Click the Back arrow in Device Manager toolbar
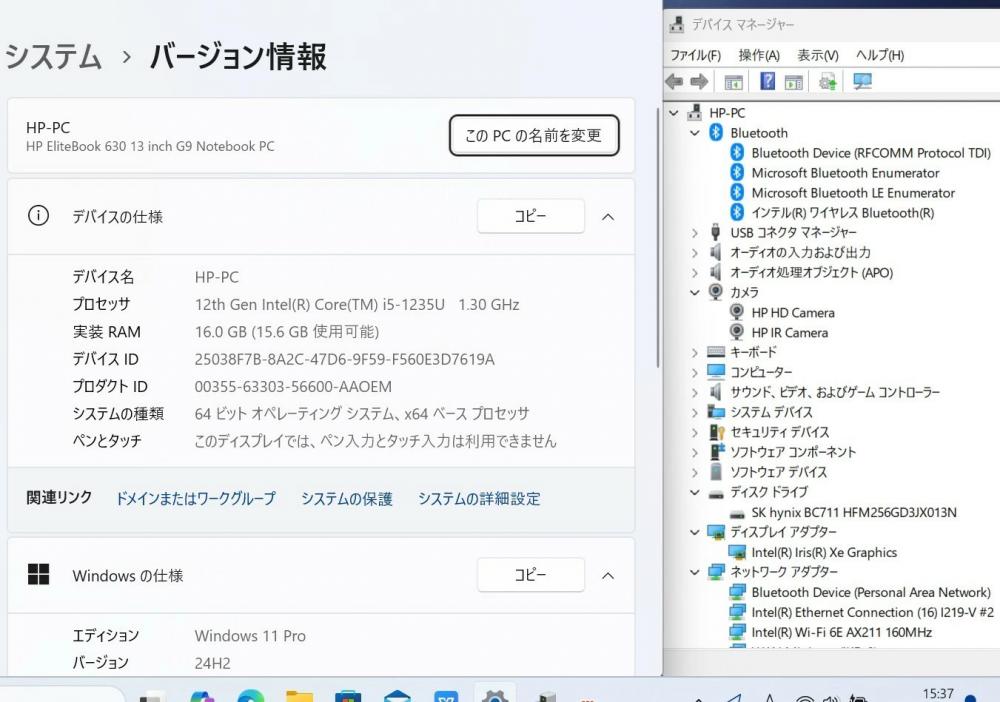Viewport: 1000px width, 702px height. pyautogui.click(x=674, y=82)
